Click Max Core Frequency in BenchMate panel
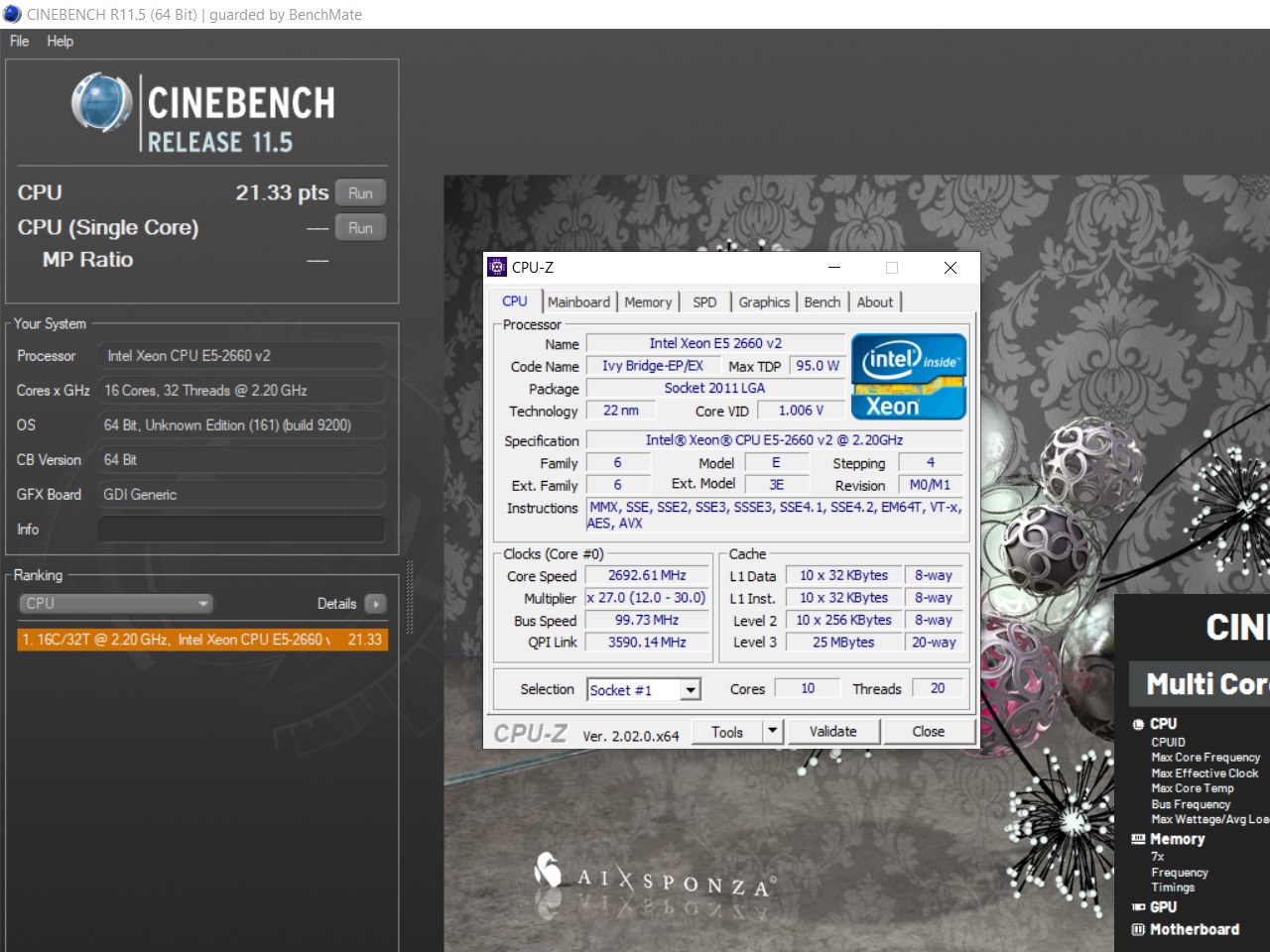1270x952 pixels. tap(1206, 758)
